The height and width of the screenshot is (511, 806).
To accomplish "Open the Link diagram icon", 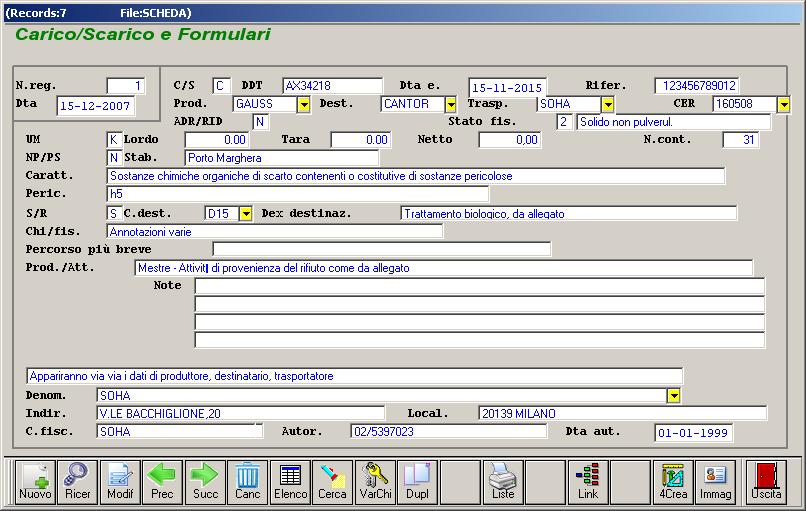I will click(x=588, y=482).
